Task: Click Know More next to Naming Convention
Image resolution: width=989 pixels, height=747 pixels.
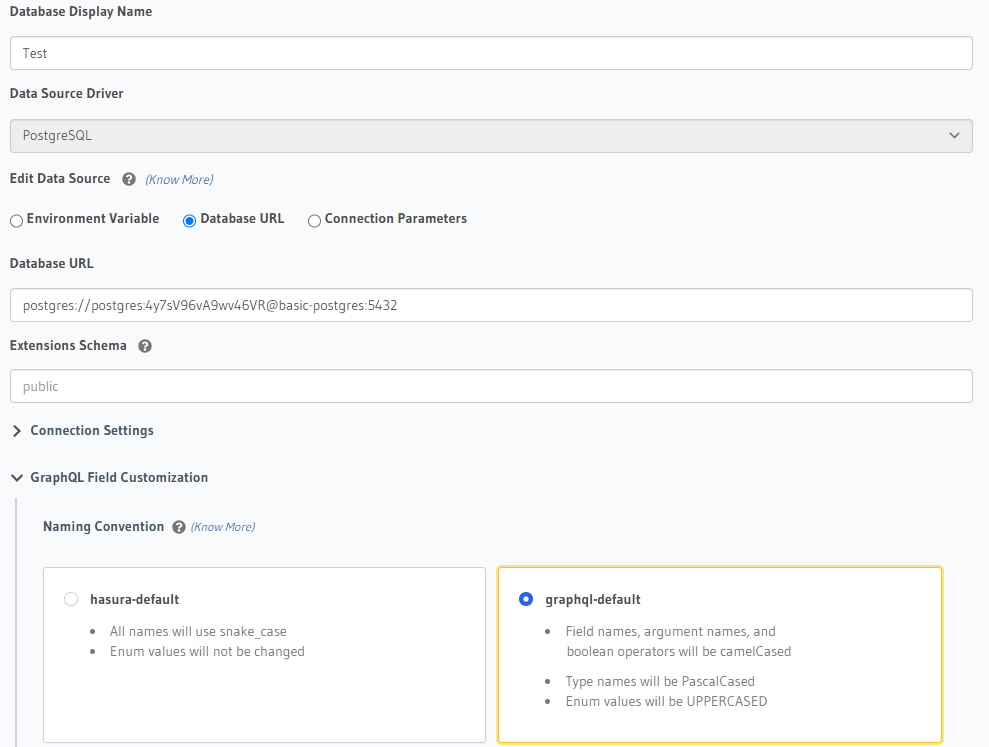Action: 222,526
